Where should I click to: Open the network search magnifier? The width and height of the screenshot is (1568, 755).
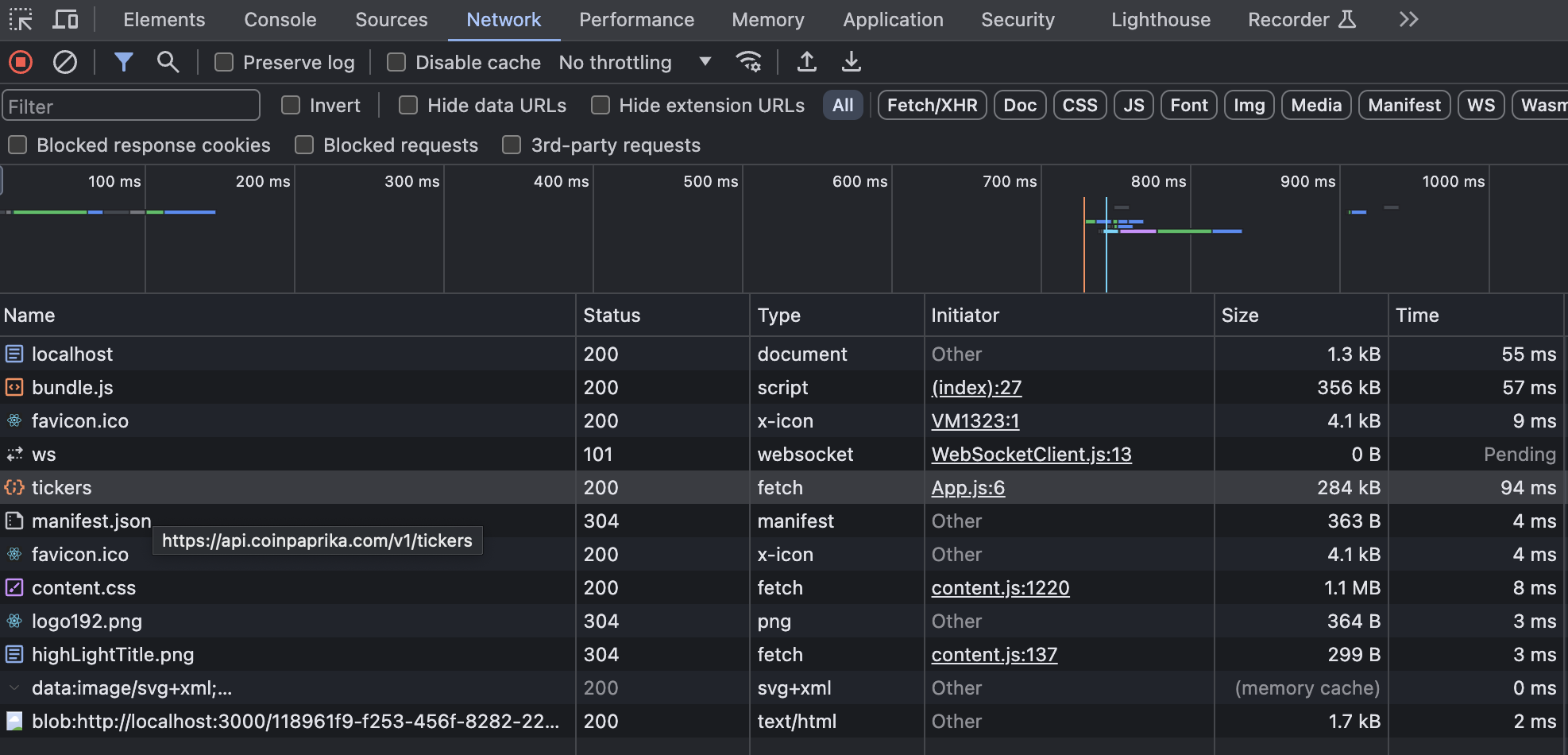[168, 62]
